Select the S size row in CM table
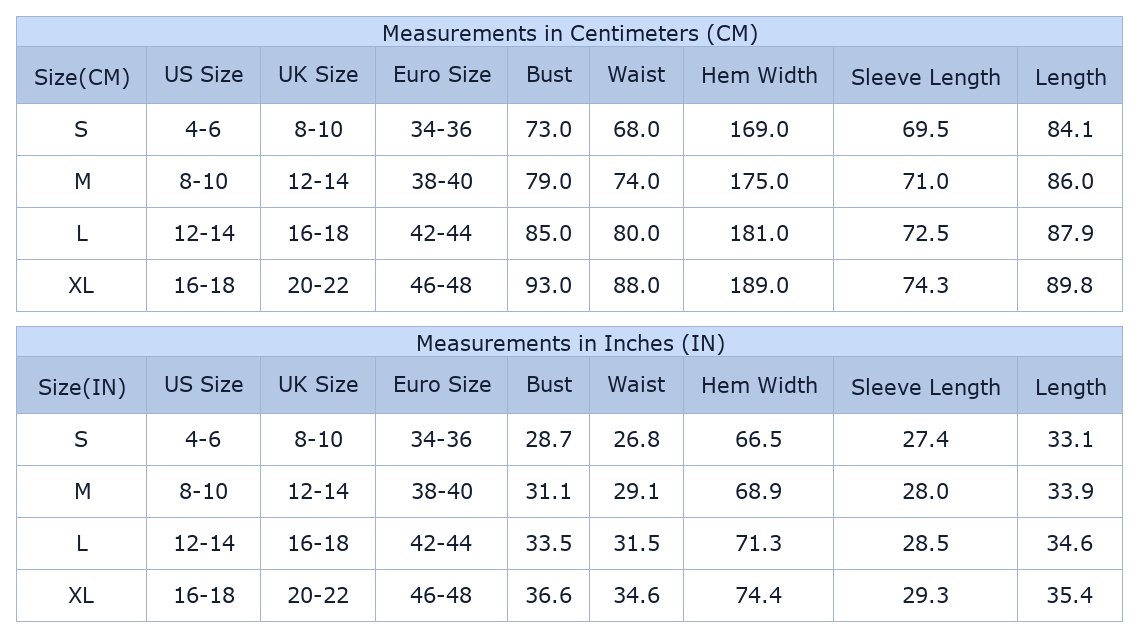This screenshot has width=1138, height=642. 81,130
